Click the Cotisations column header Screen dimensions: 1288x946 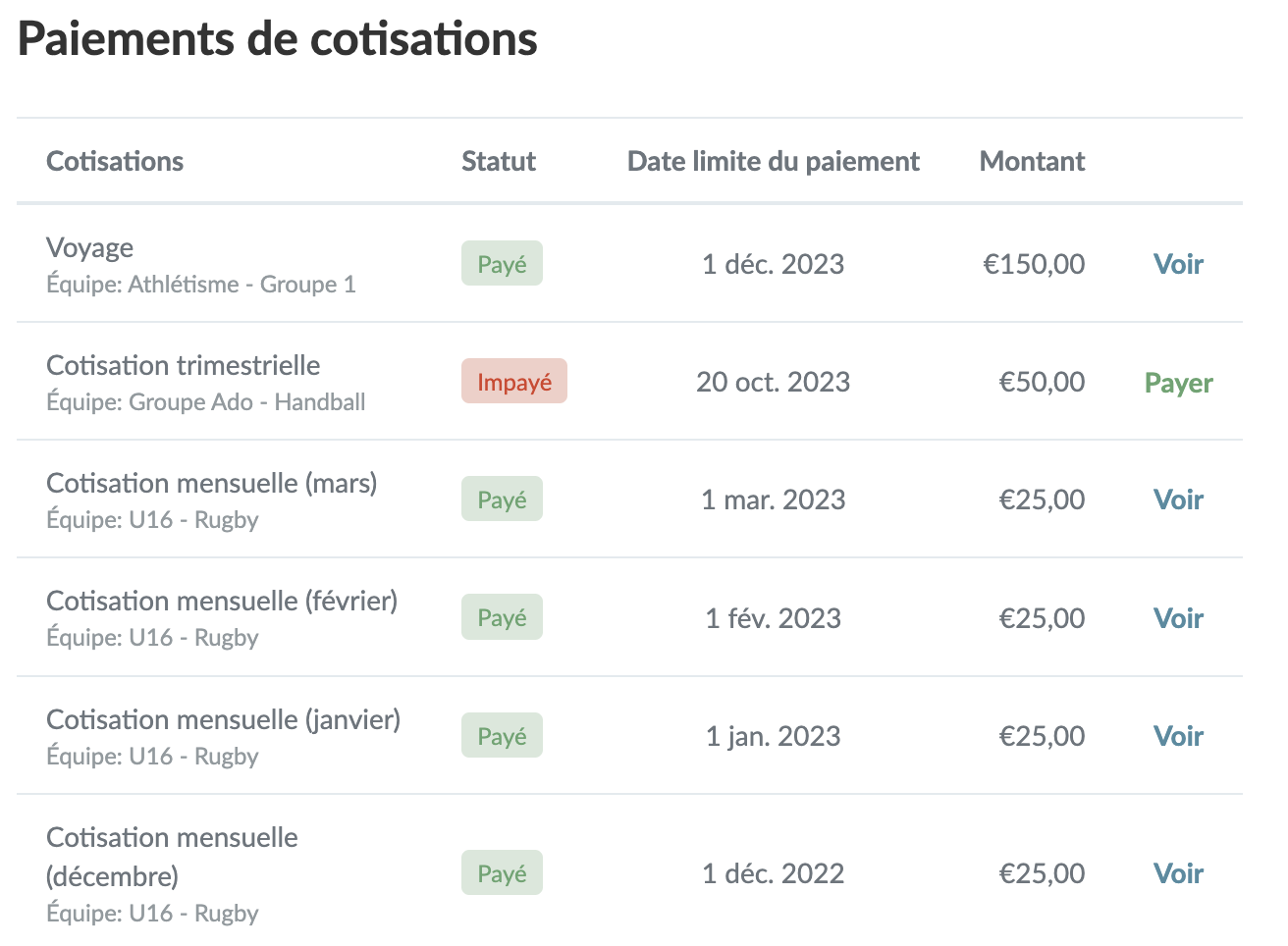(x=115, y=161)
